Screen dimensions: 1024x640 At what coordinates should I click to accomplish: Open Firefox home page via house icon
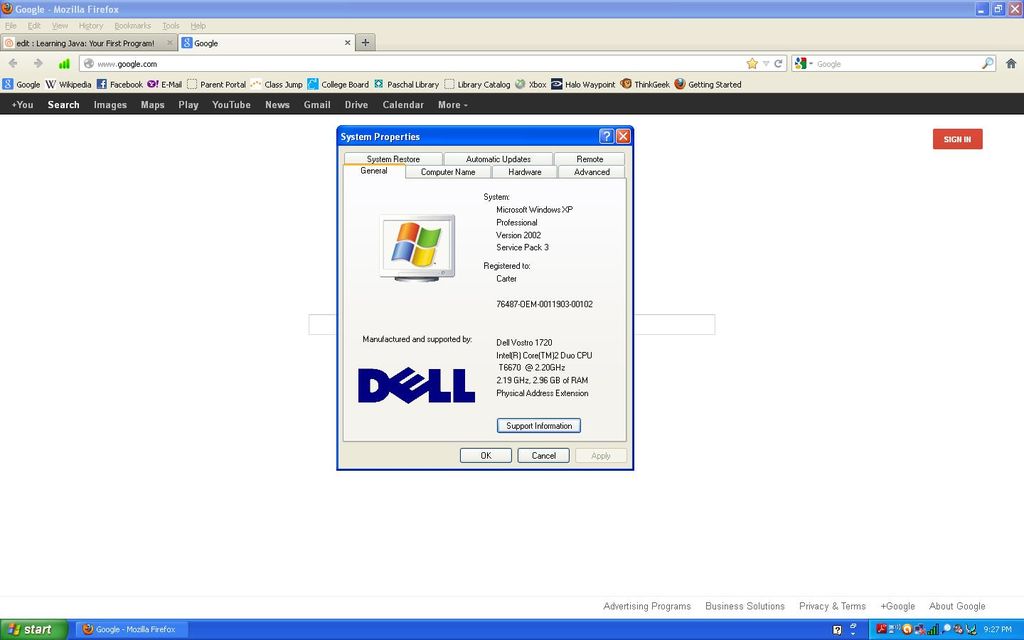(x=1011, y=63)
